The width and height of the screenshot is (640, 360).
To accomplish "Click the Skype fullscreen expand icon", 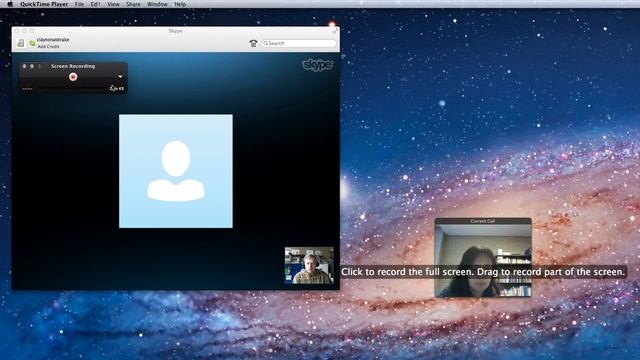I will coord(335,31).
